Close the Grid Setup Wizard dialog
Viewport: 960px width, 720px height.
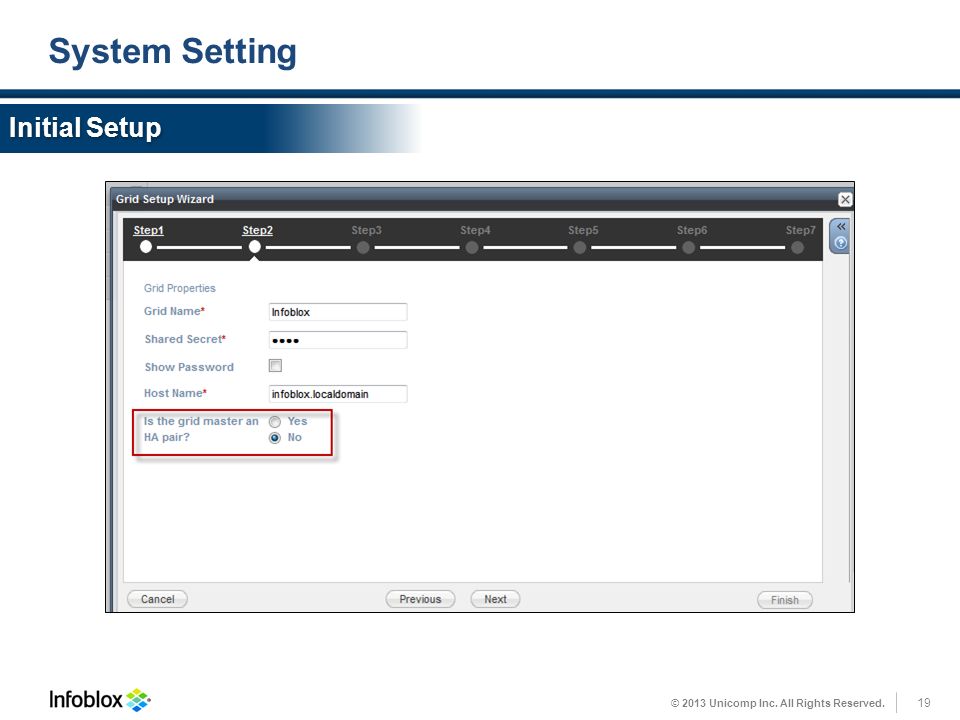(845, 200)
